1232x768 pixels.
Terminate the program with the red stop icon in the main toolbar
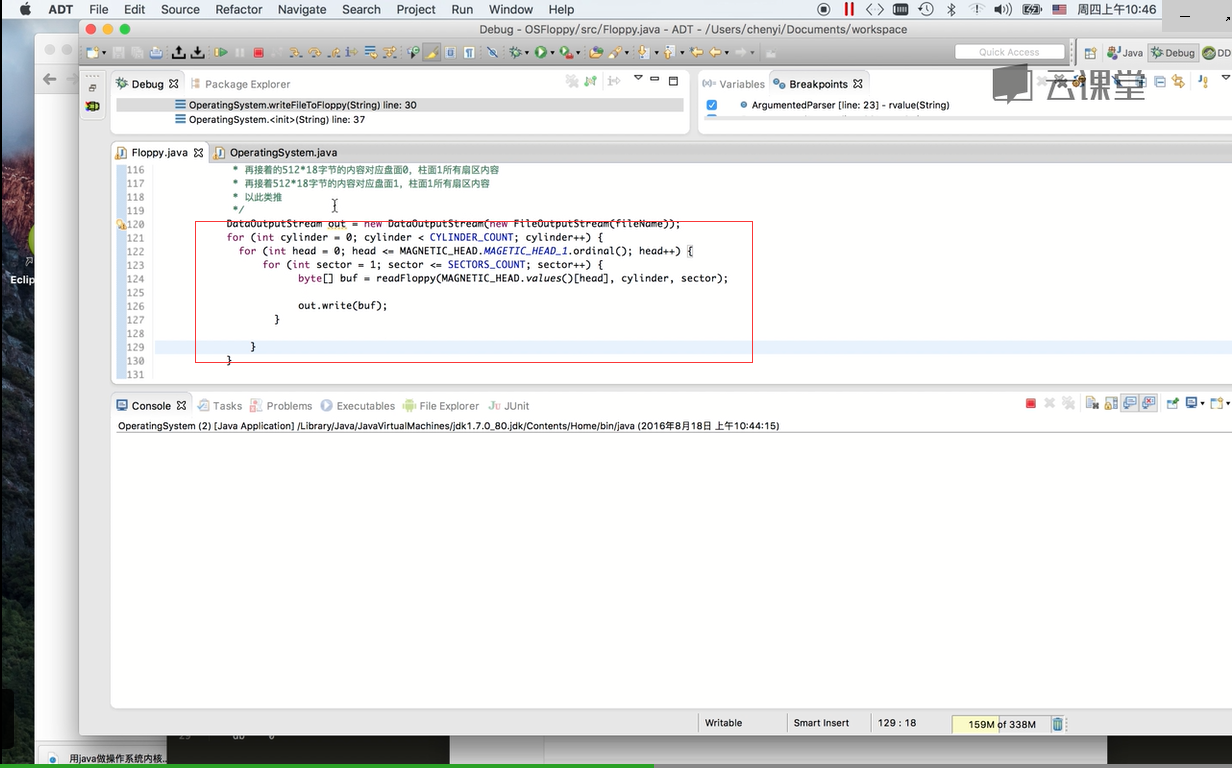point(258,52)
